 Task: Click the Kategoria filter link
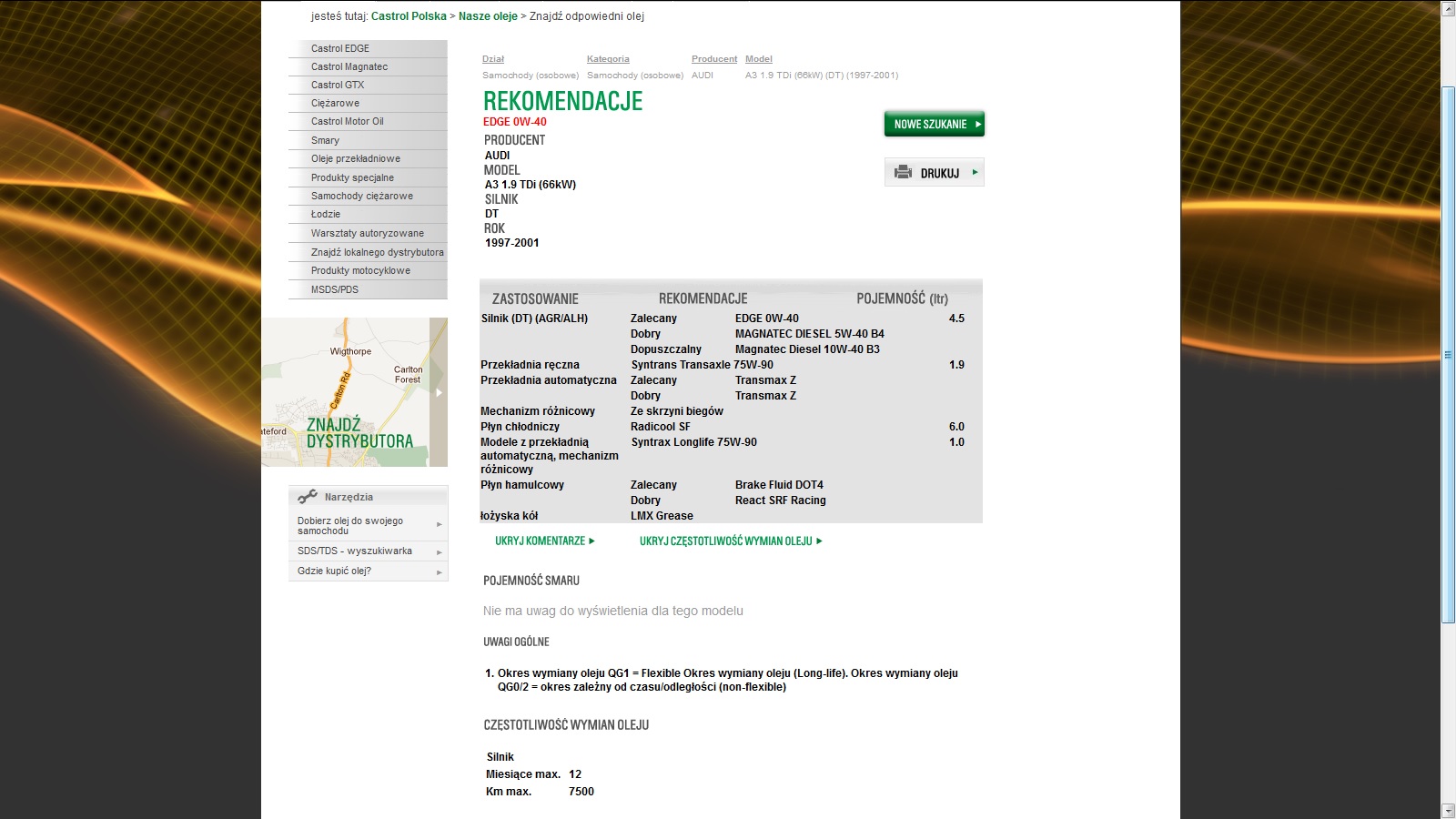click(x=608, y=59)
